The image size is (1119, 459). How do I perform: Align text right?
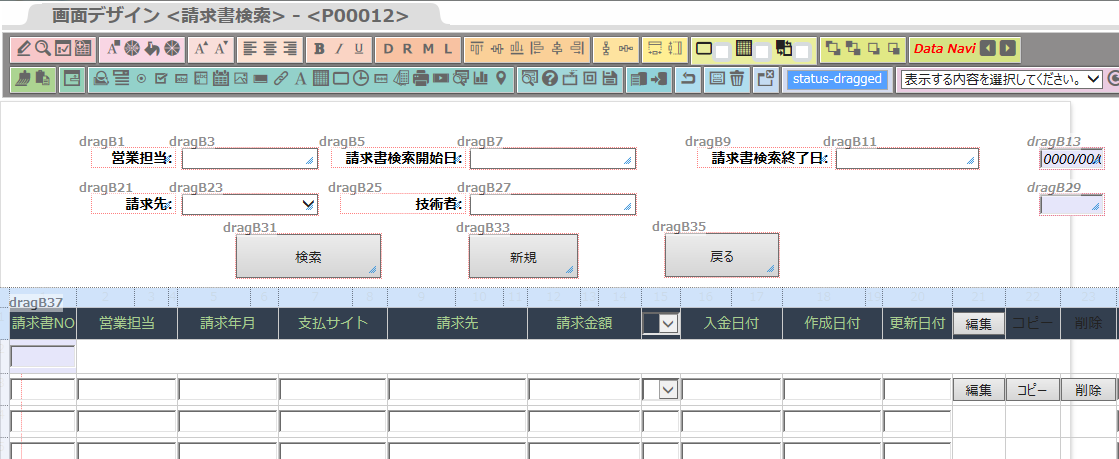point(290,49)
